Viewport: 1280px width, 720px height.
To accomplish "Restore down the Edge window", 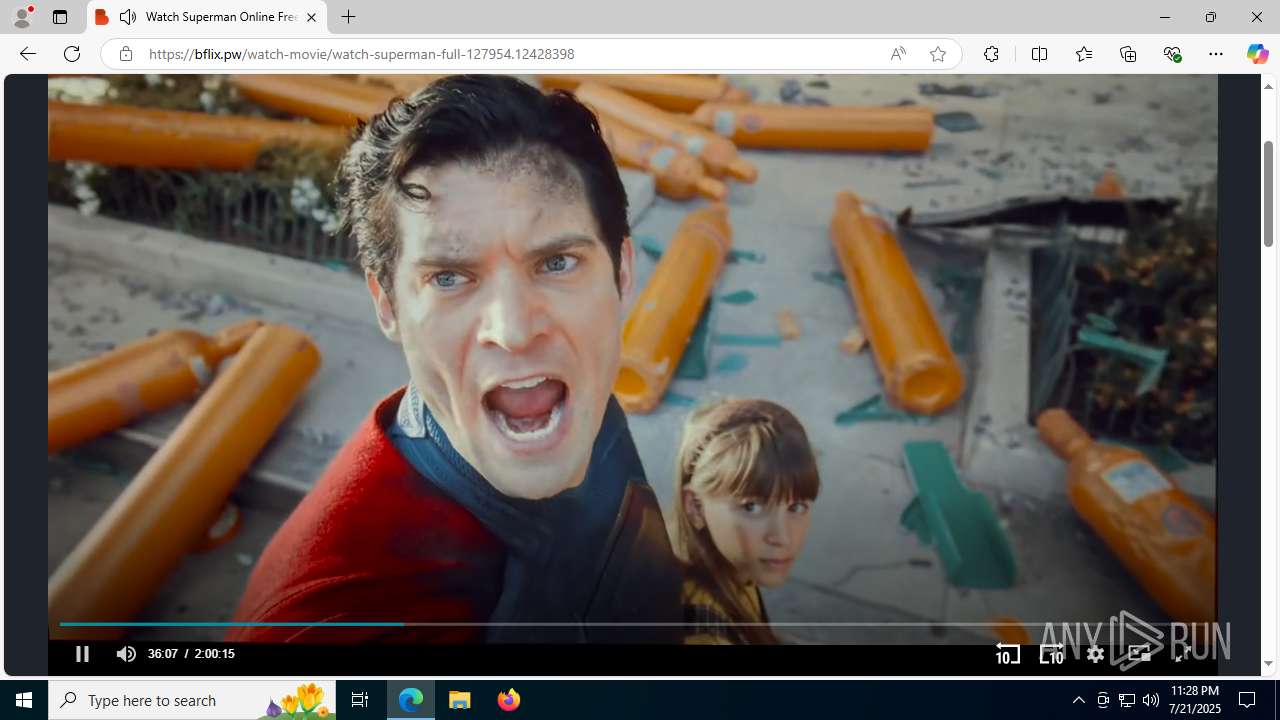I will [1211, 17].
